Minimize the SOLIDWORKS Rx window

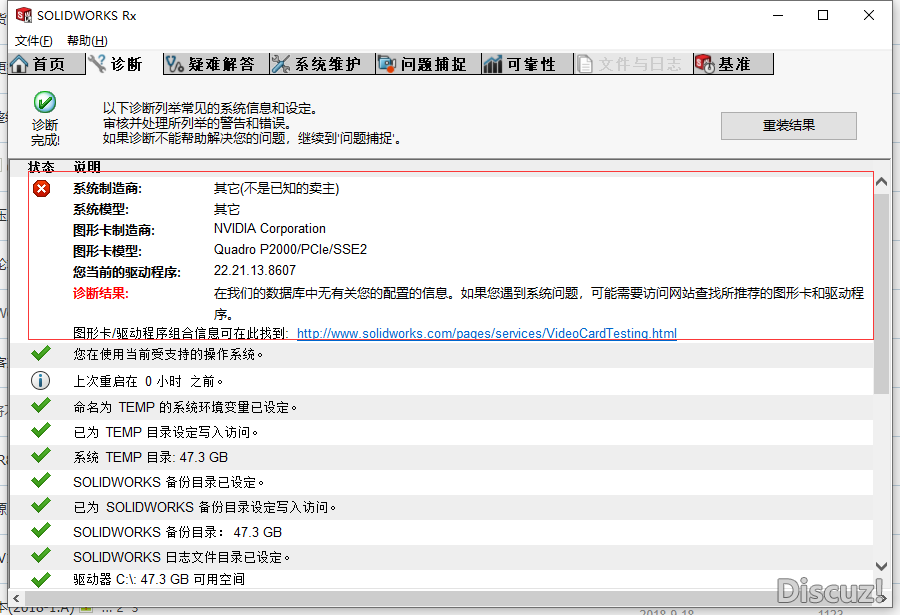click(778, 15)
